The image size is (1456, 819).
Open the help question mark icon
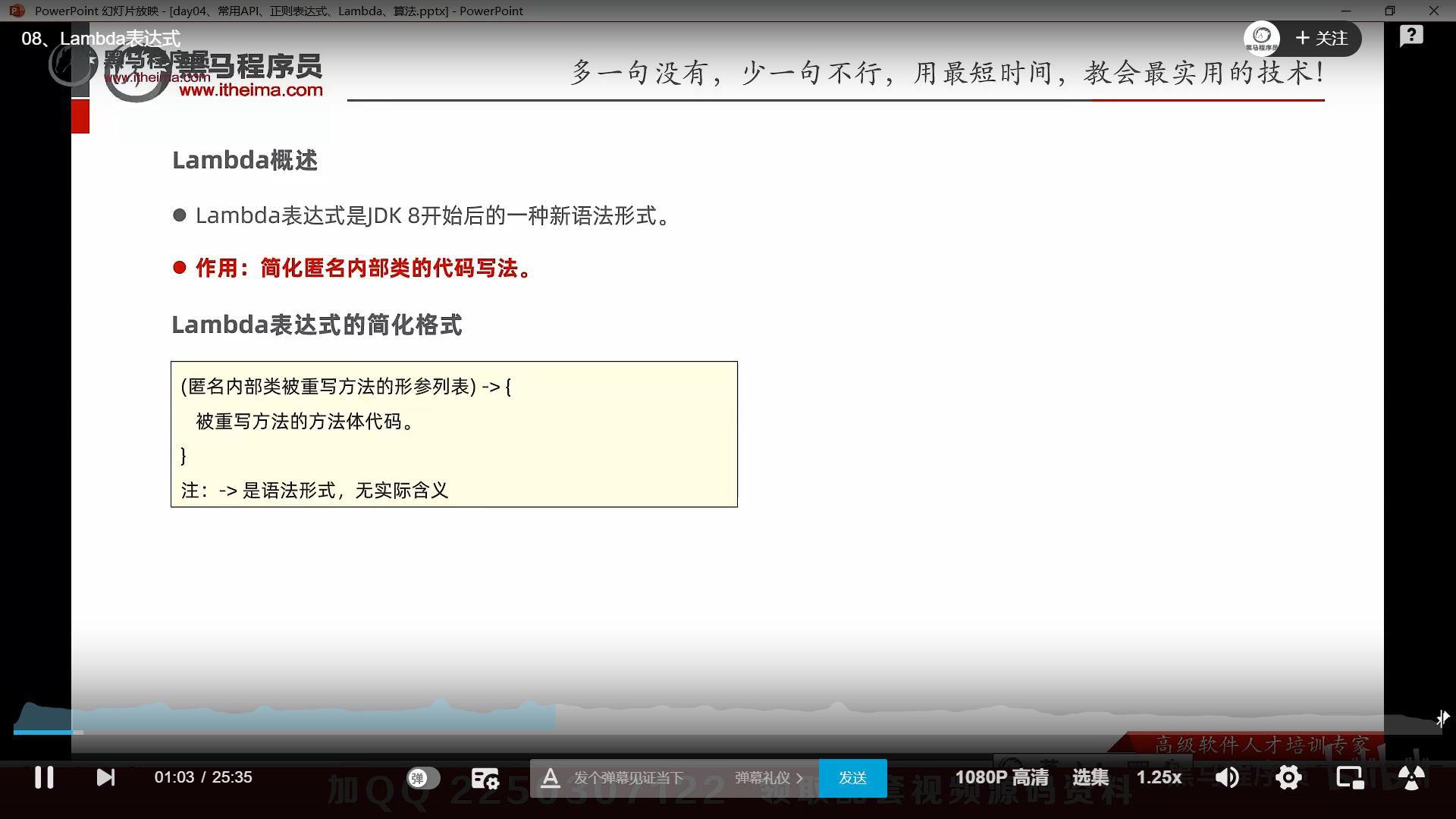(1411, 36)
